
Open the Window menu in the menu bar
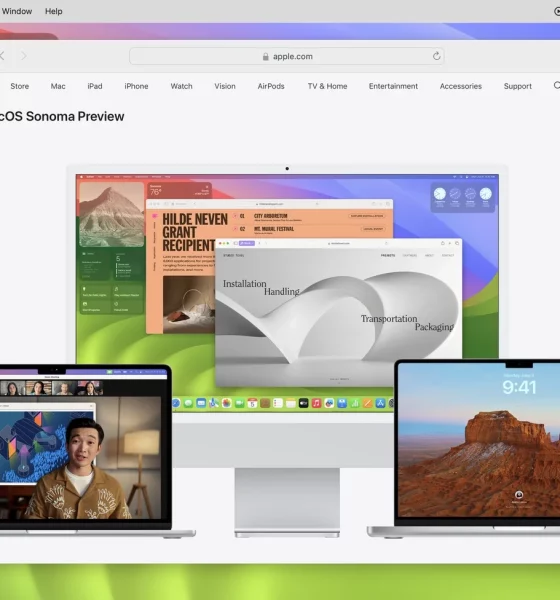(17, 11)
